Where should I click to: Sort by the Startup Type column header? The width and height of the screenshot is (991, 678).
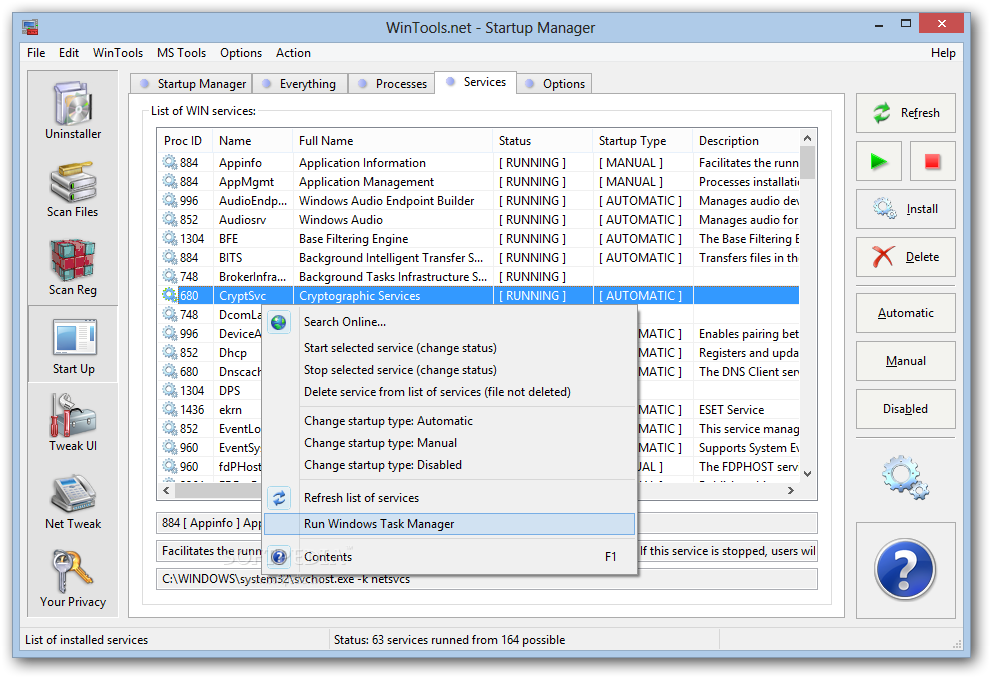coord(642,141)
